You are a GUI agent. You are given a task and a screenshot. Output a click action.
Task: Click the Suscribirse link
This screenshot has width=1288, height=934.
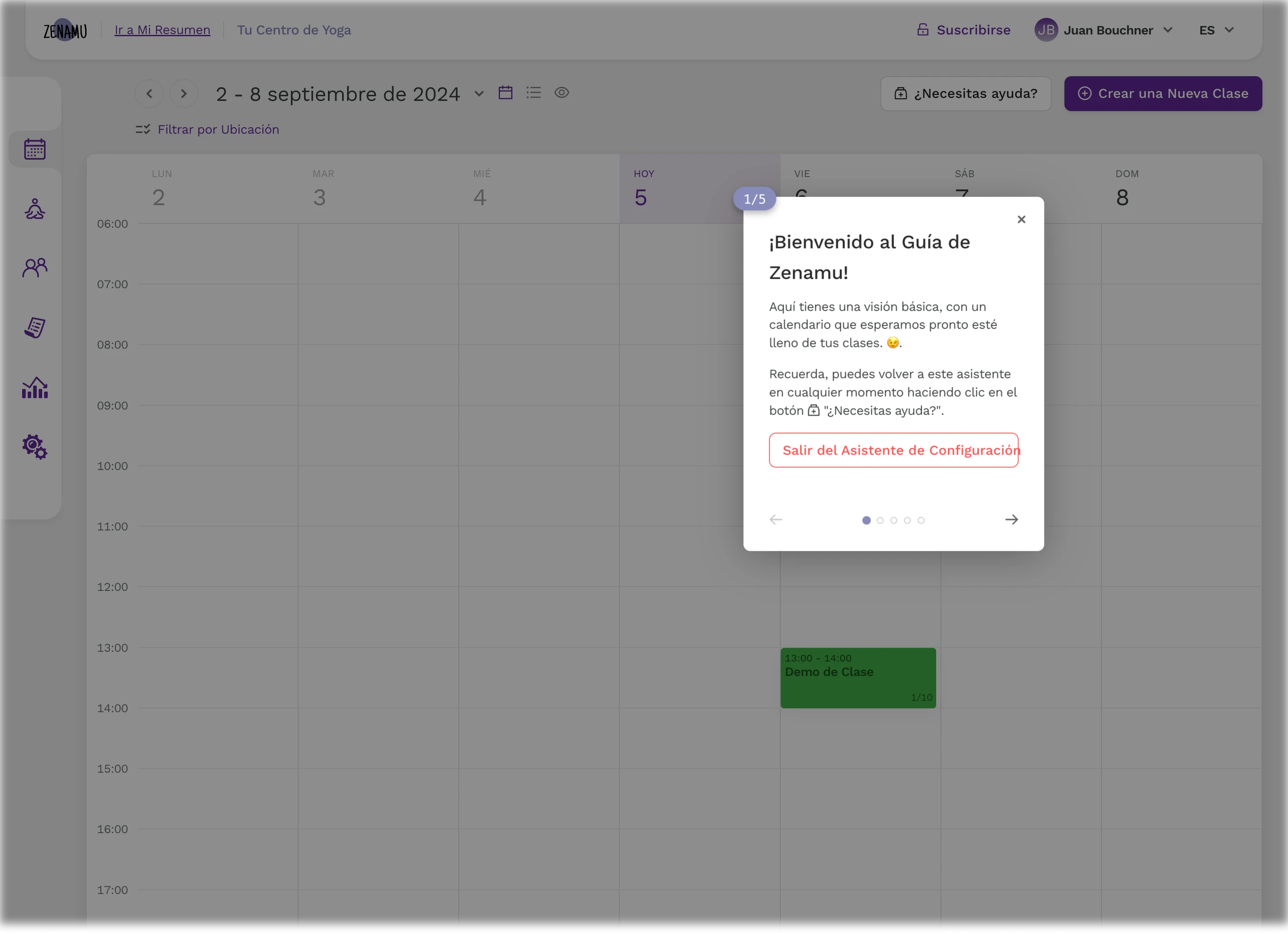click(964, 30)
